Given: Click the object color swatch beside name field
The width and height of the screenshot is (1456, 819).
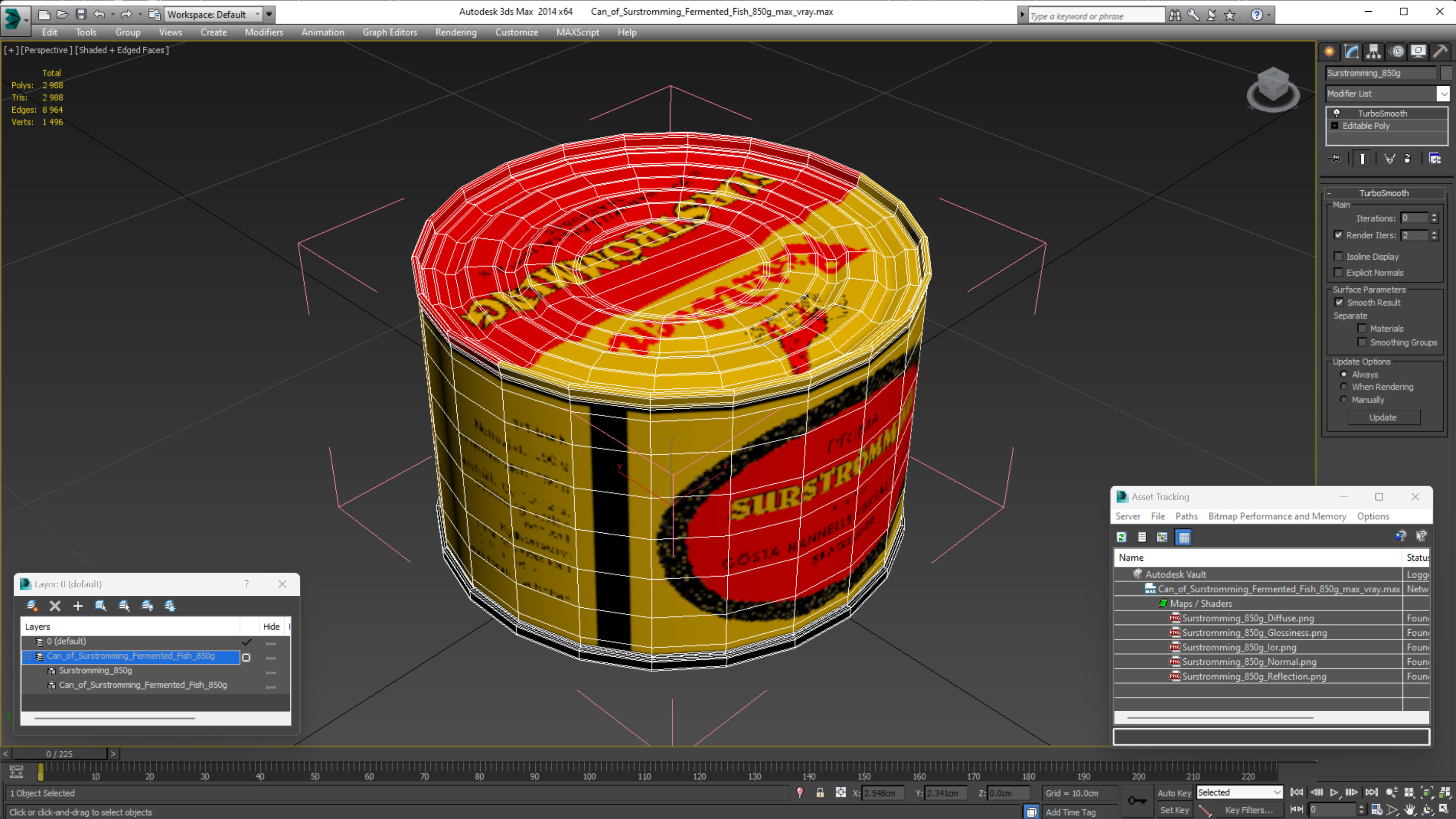Looking at the screenshot, I should [x=1446, y=73].
